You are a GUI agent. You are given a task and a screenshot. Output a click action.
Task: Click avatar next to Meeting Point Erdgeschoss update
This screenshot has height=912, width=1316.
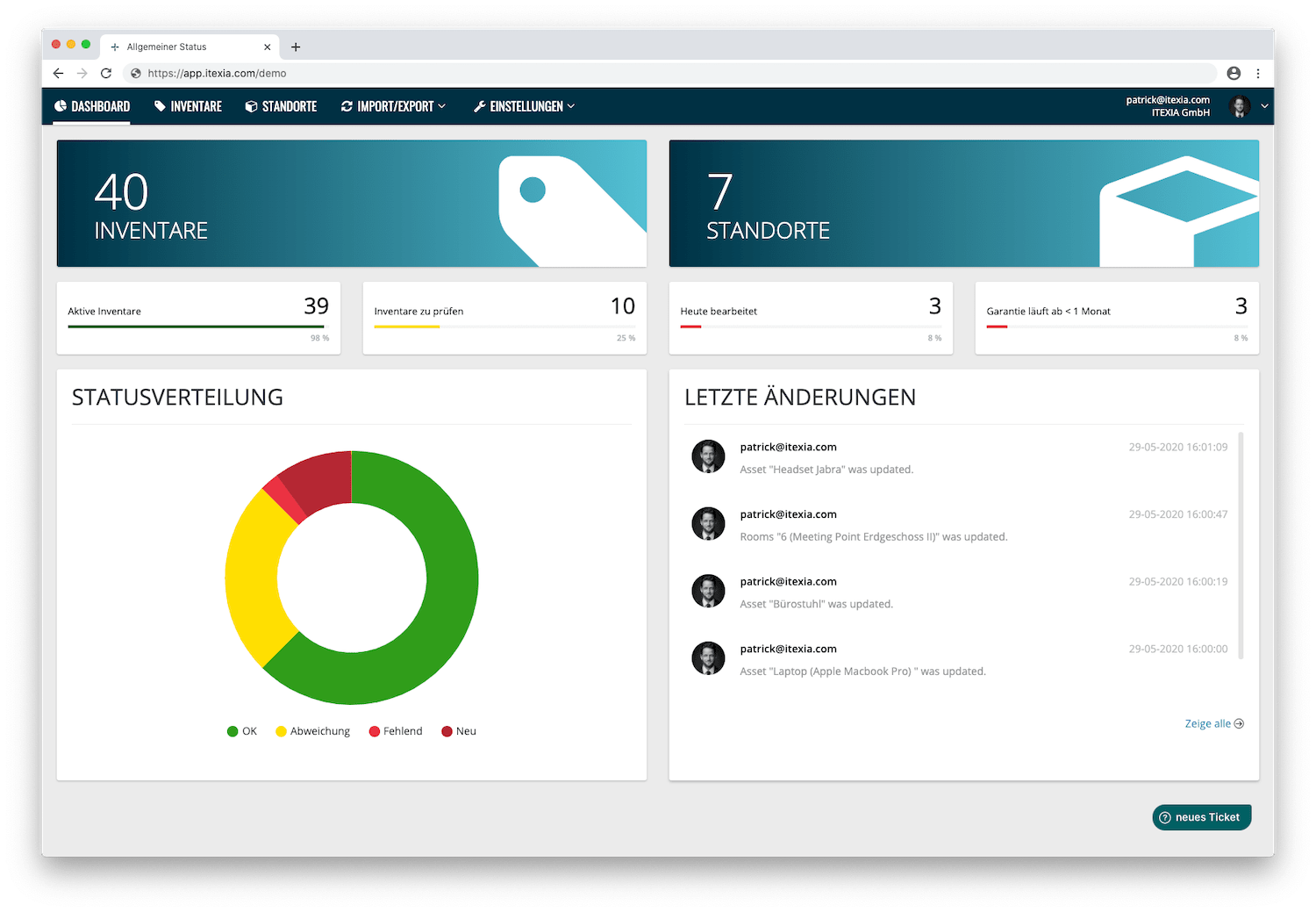point(708,524)
